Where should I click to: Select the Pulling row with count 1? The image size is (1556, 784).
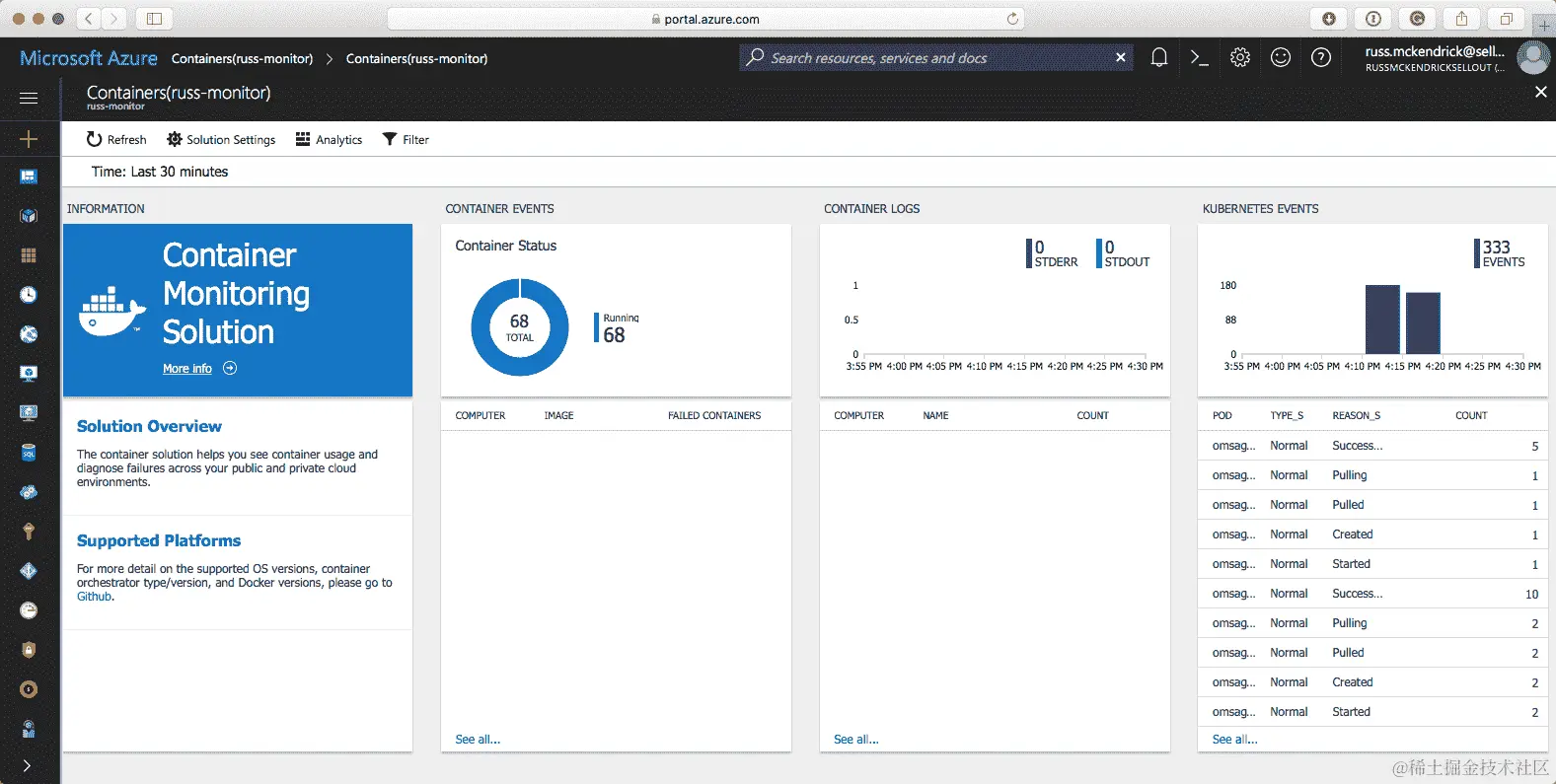click(1372, 475)
